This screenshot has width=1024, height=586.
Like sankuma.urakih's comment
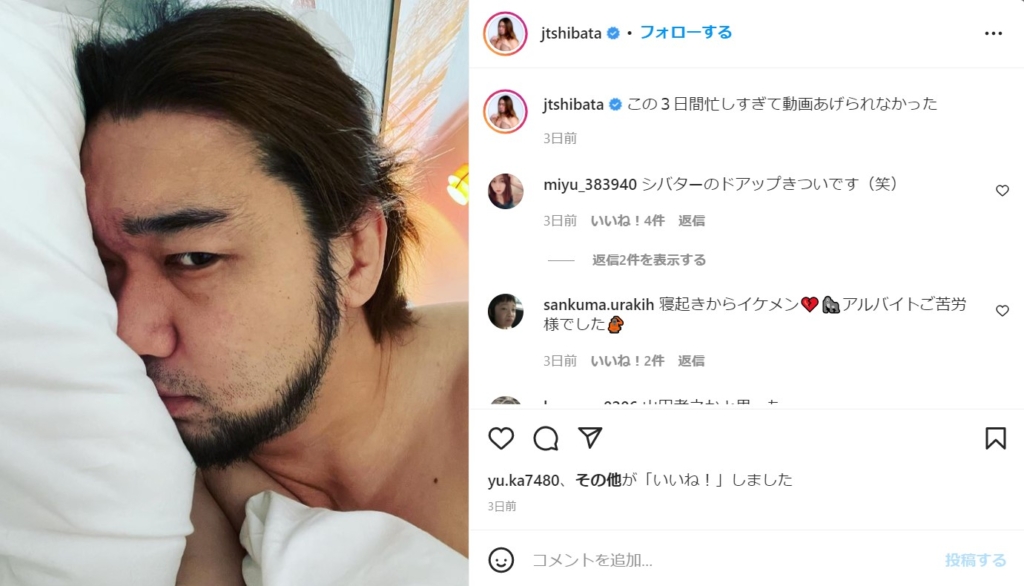tap(1002, 311)
